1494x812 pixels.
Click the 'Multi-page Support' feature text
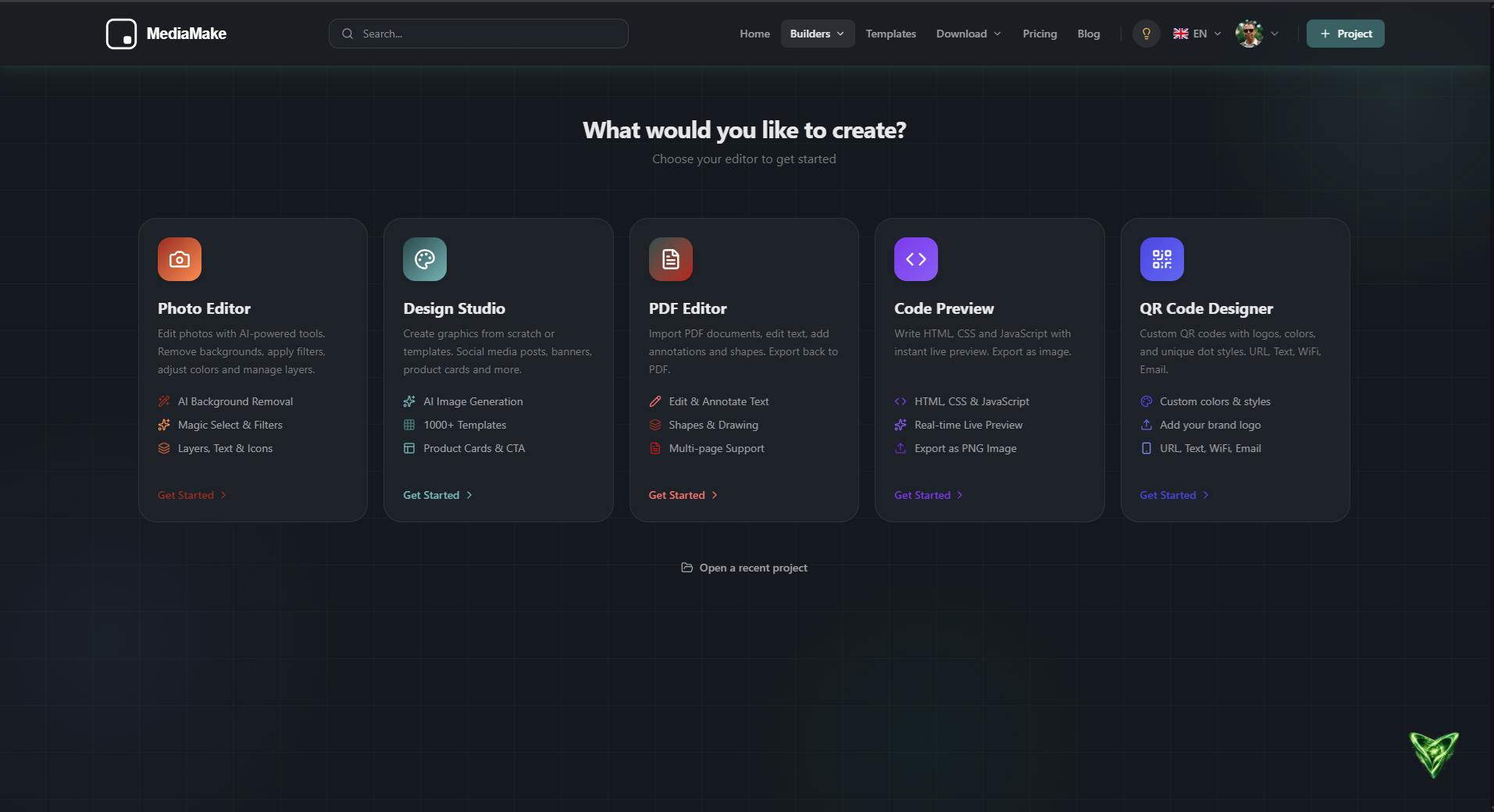tap(716, 448)
